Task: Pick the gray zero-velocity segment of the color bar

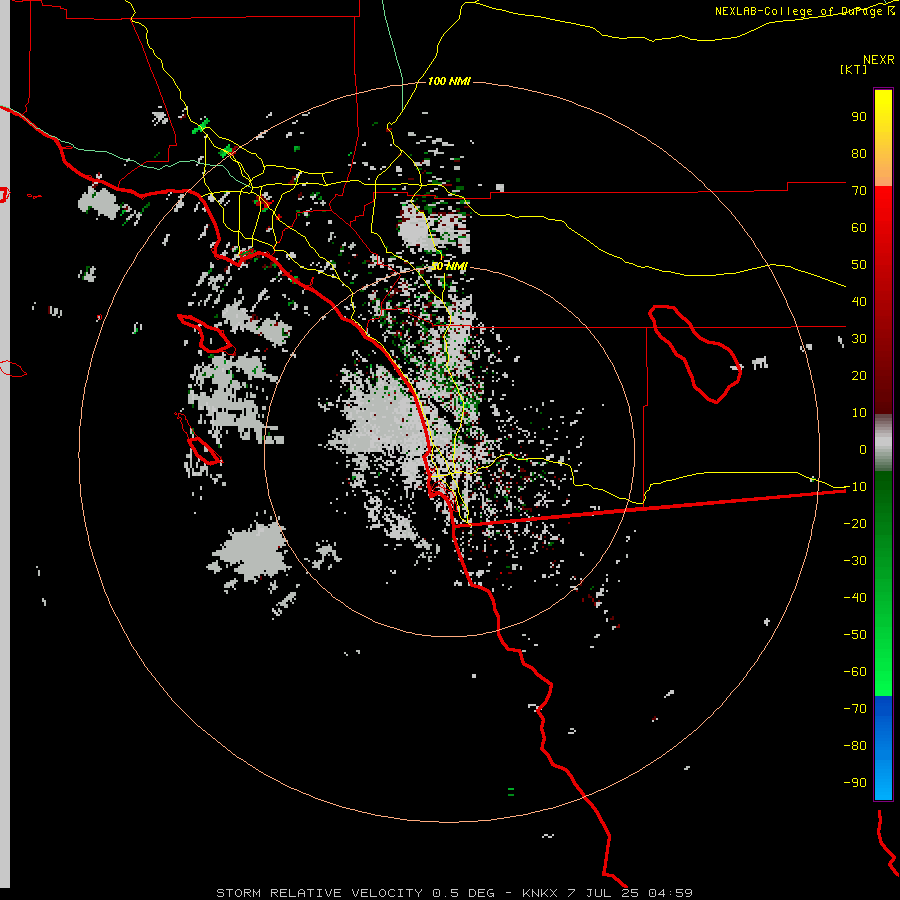Action: click(x=883, y=443)
